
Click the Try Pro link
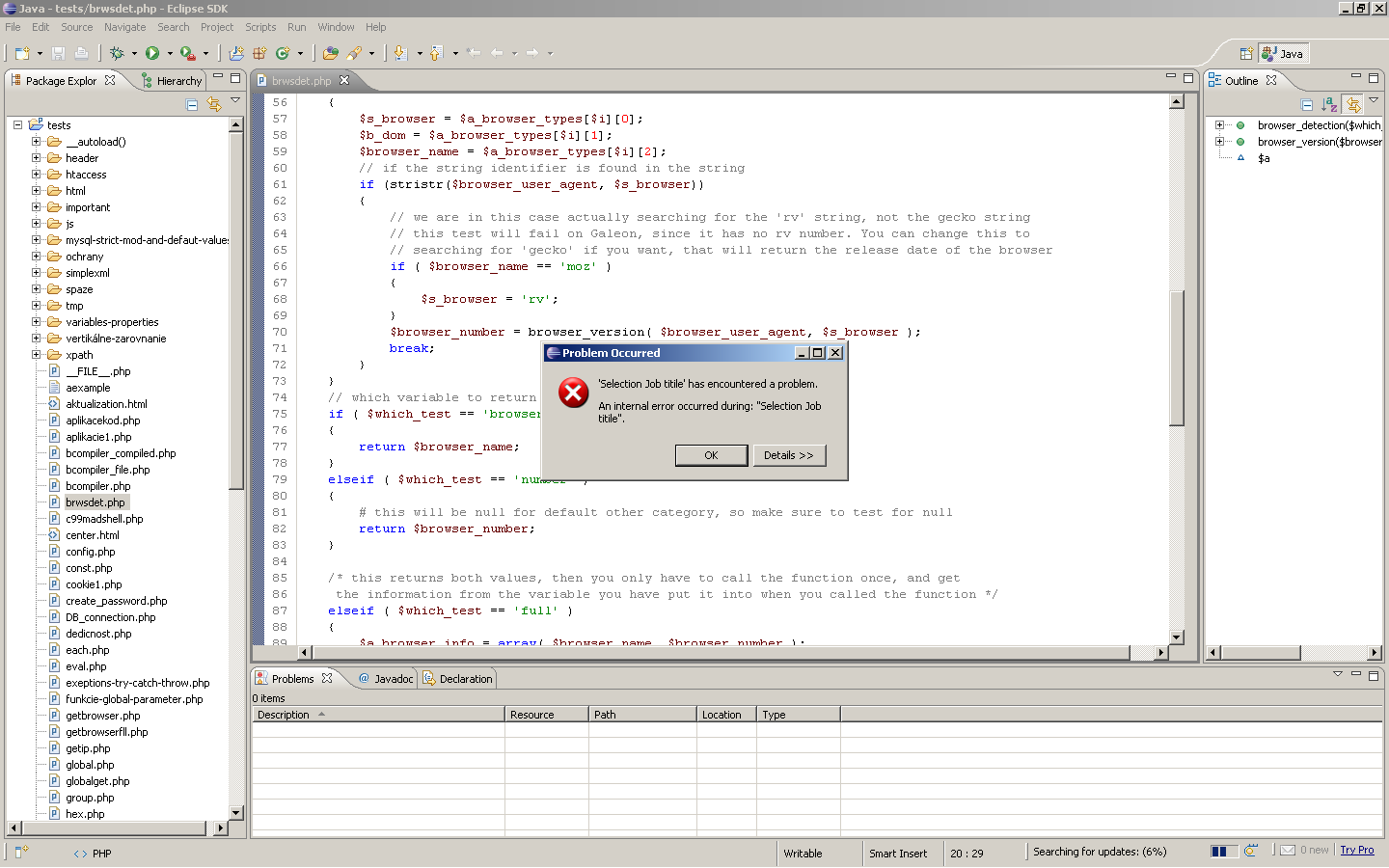(1356, 851)
